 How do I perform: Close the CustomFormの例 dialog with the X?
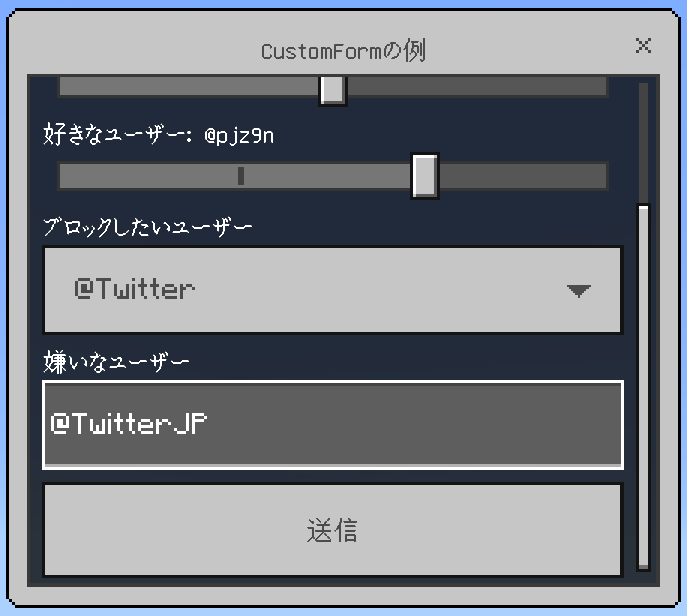coord(643,45)
